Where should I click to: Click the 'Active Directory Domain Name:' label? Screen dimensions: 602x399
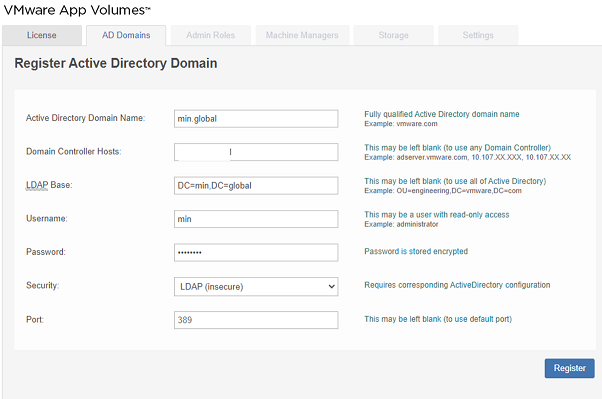click(x=86, y=118)
